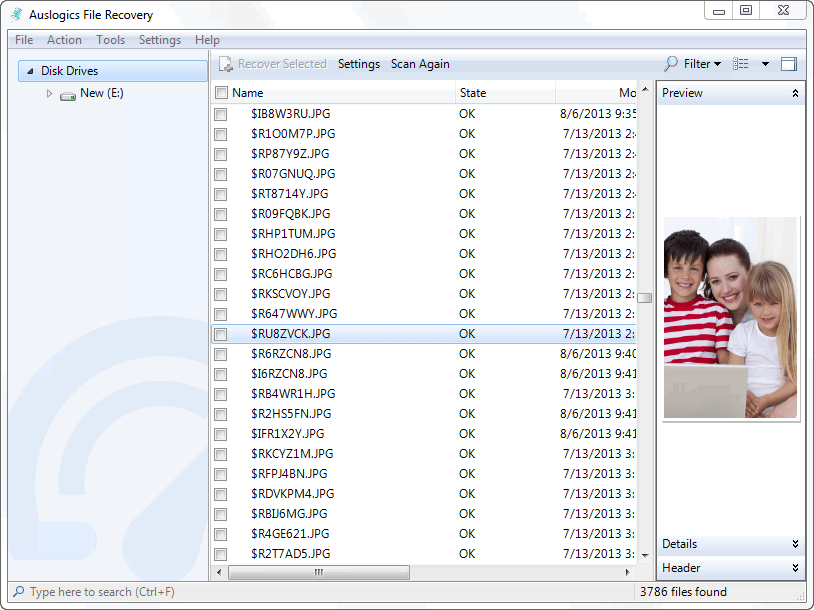Click the search magnifier icon in status bar
The width and height of the screenshot is (814, 610).
point(18,592)
